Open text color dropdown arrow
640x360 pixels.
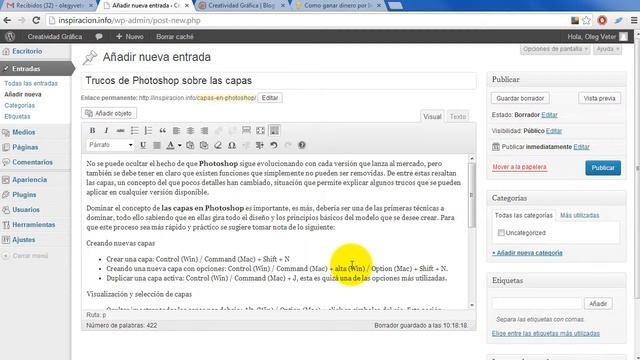pyautogui.click(x=179, y=145)
